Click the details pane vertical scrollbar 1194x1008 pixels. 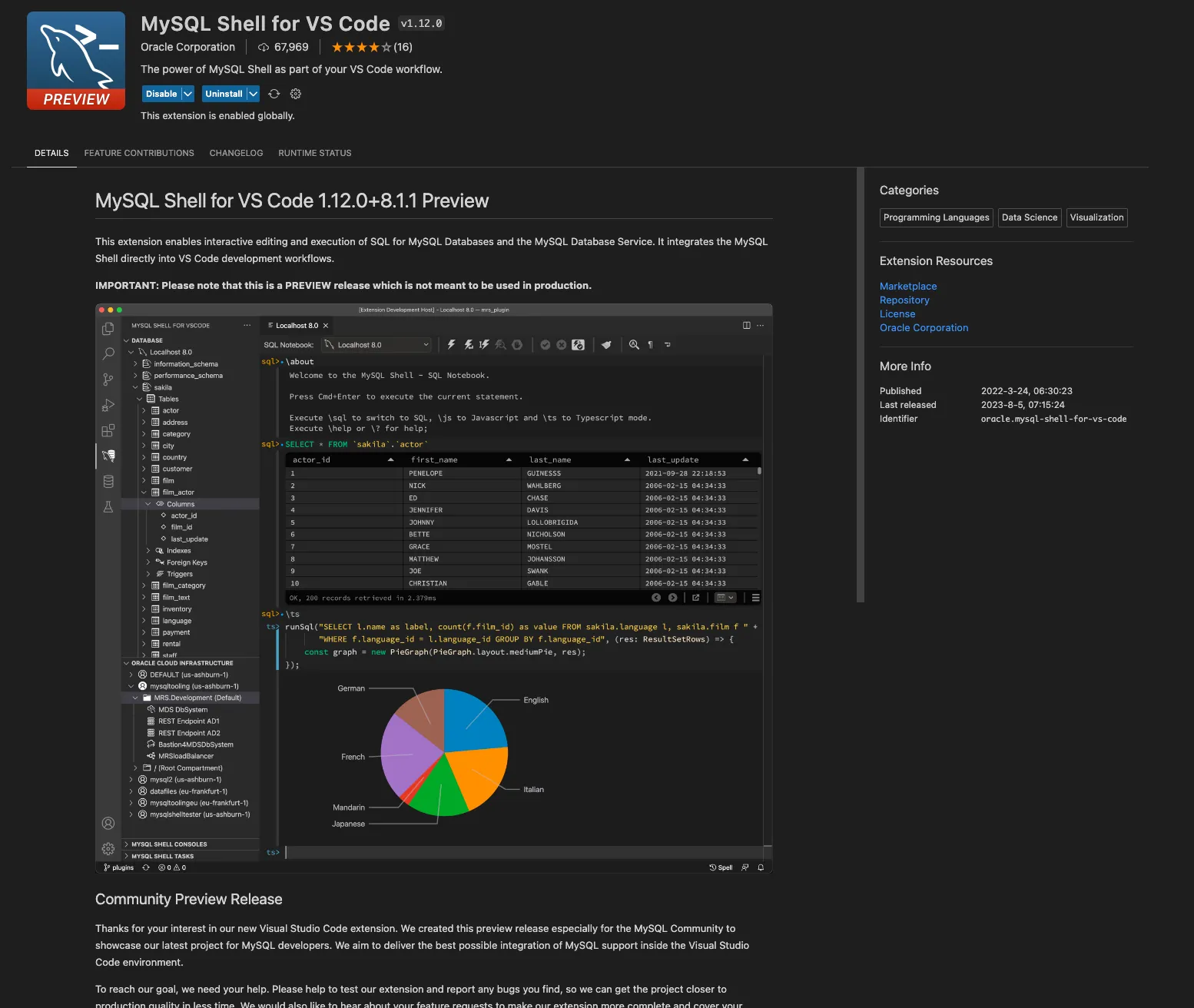[861, 384]
